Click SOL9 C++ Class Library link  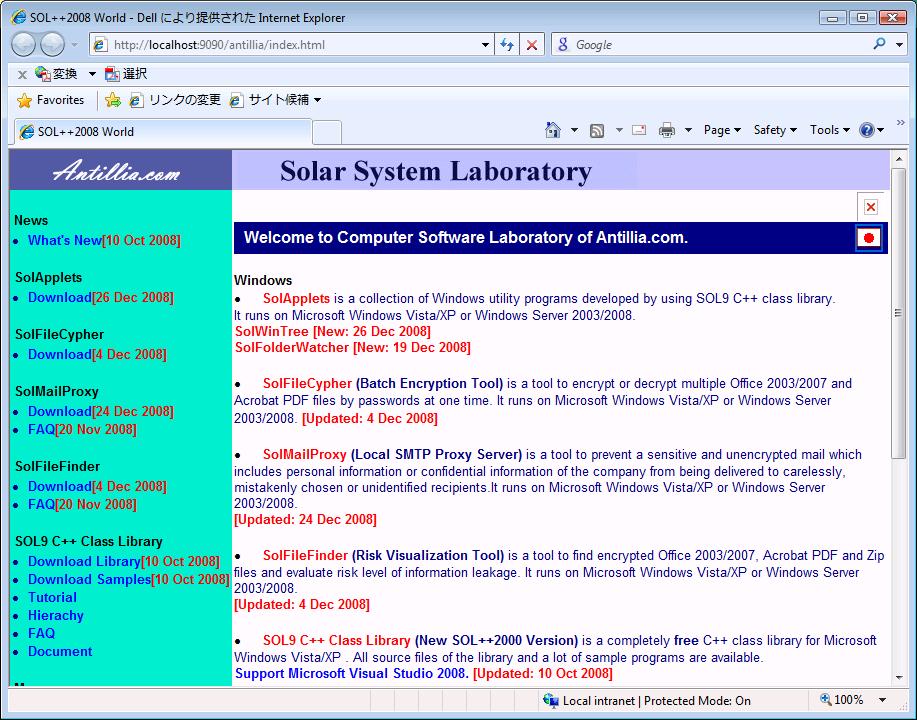click(337, 640)
